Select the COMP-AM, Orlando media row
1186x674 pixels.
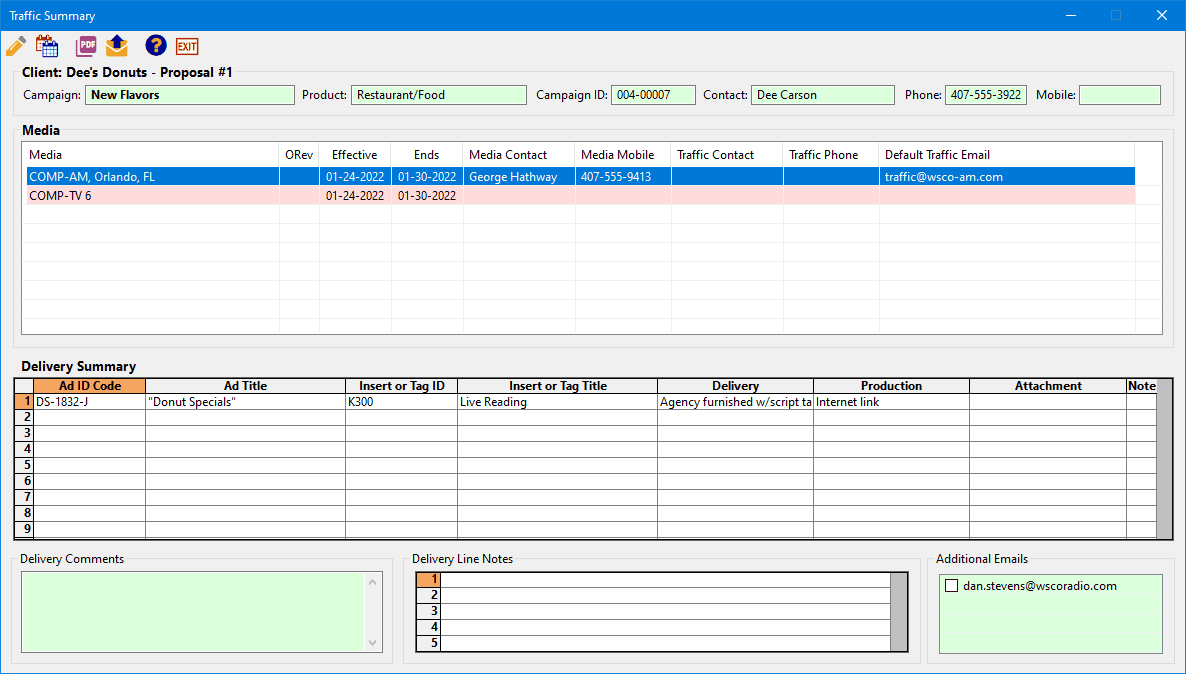point(150,176)
